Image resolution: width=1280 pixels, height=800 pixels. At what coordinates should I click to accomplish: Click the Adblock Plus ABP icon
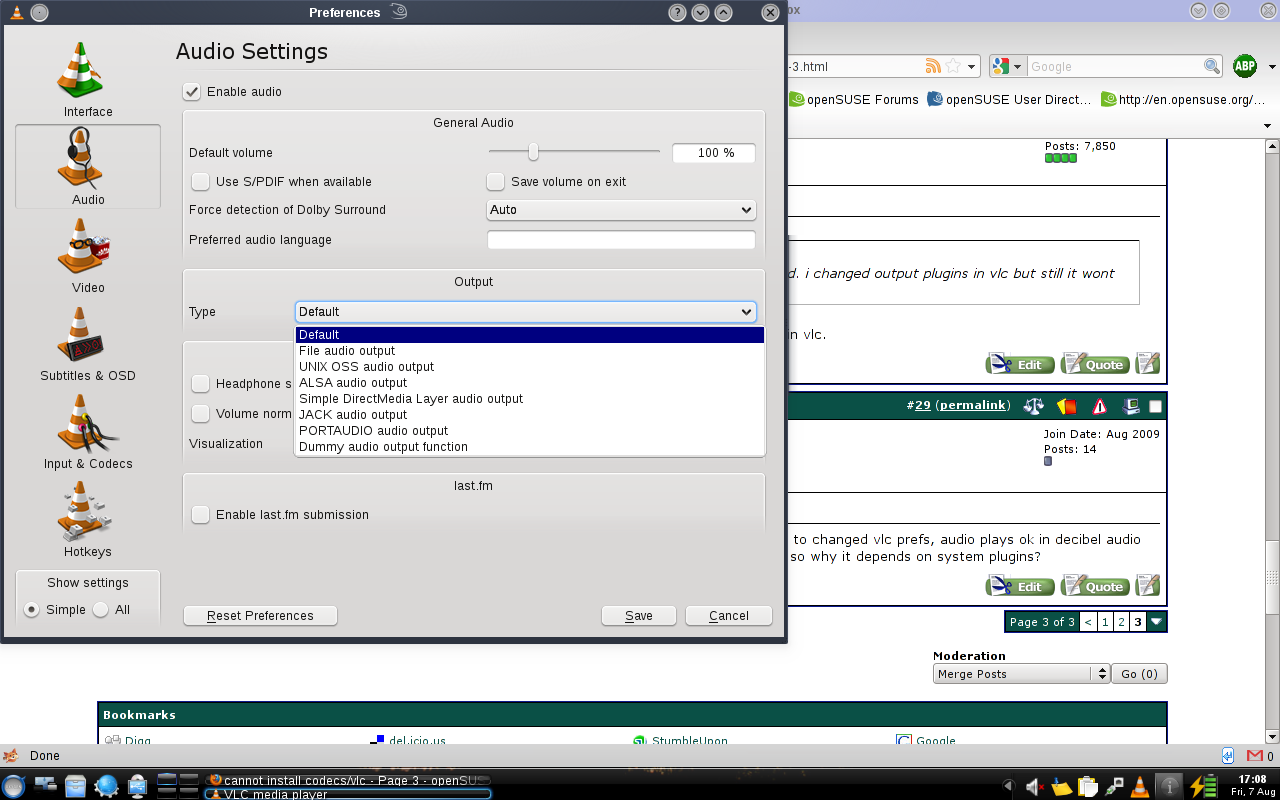point(1244,66)
